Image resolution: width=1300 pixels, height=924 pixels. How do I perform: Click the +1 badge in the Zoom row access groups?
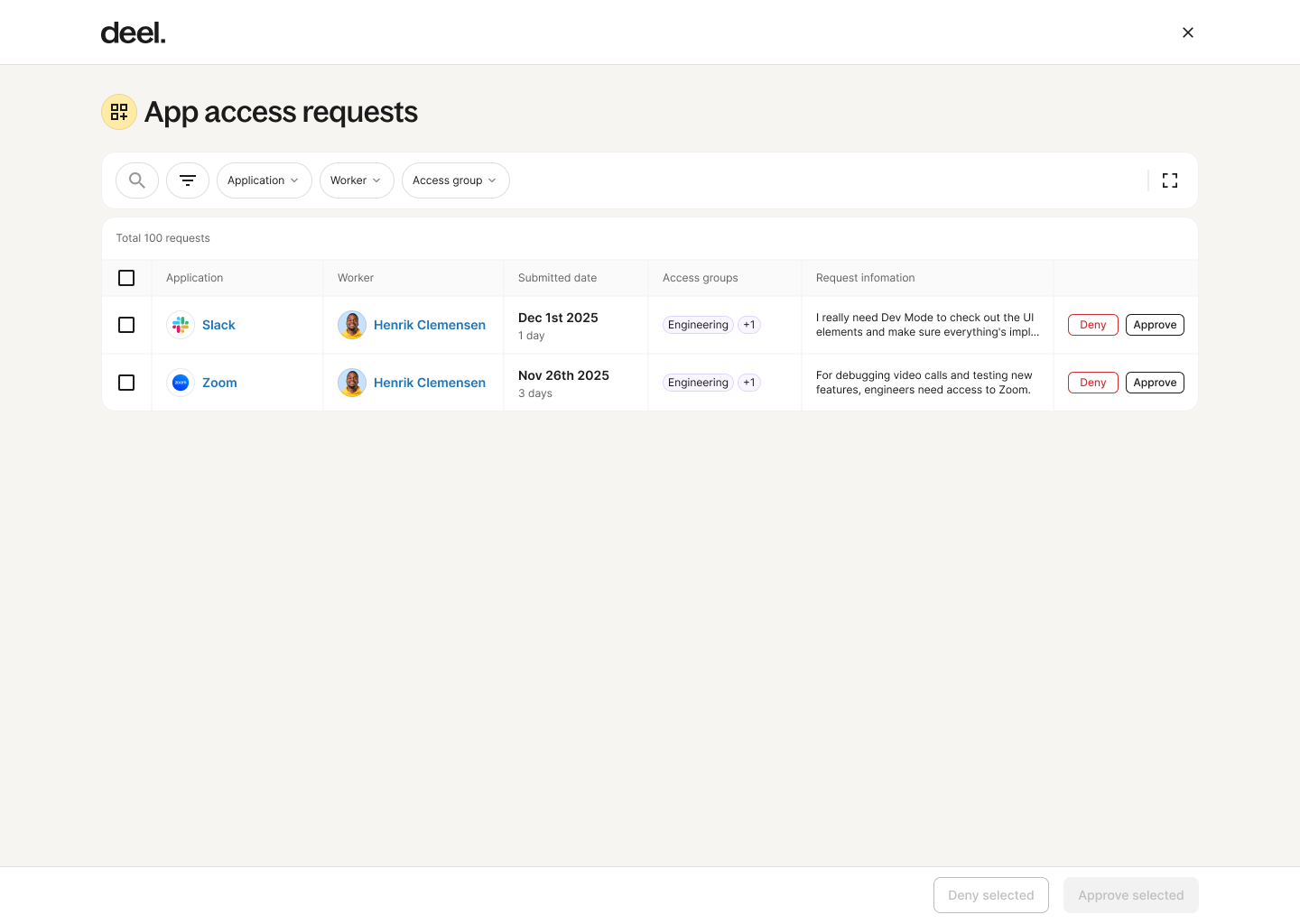pos(748,383)
